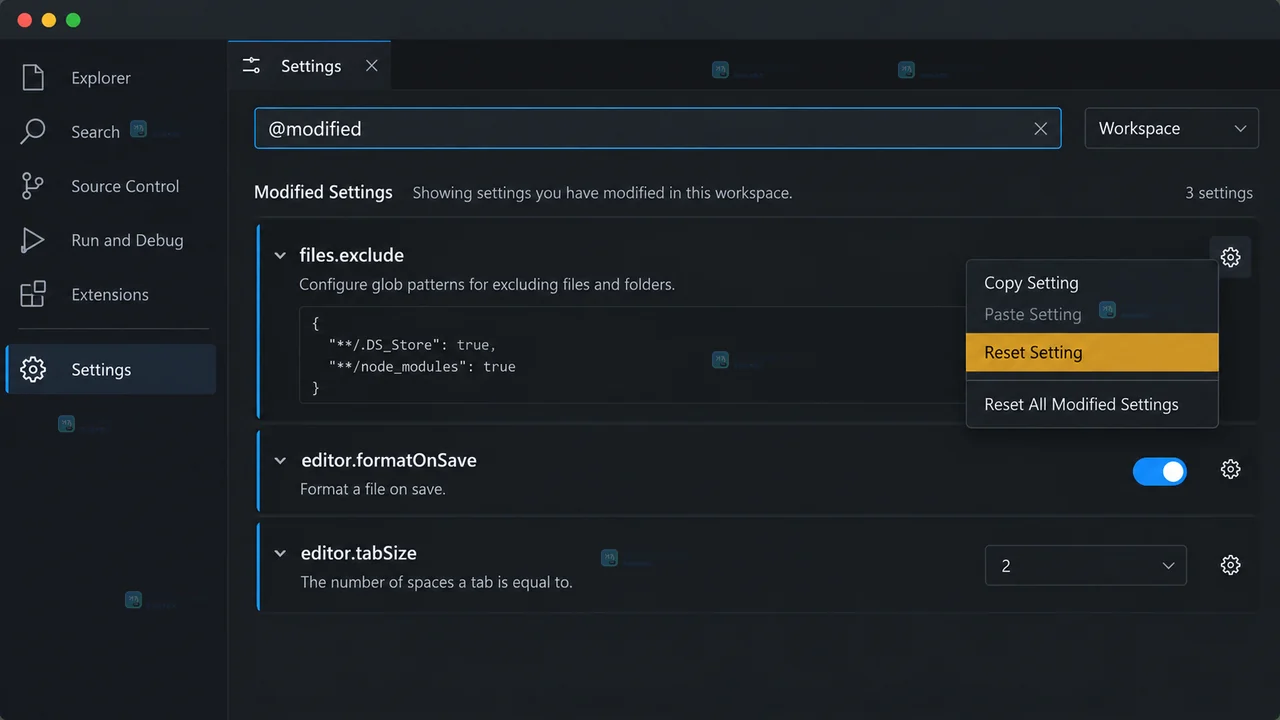The height and width of the screenshot is (720, 1280).
Task: Click the files.exclude JSON value box
Action: point(632,355)
